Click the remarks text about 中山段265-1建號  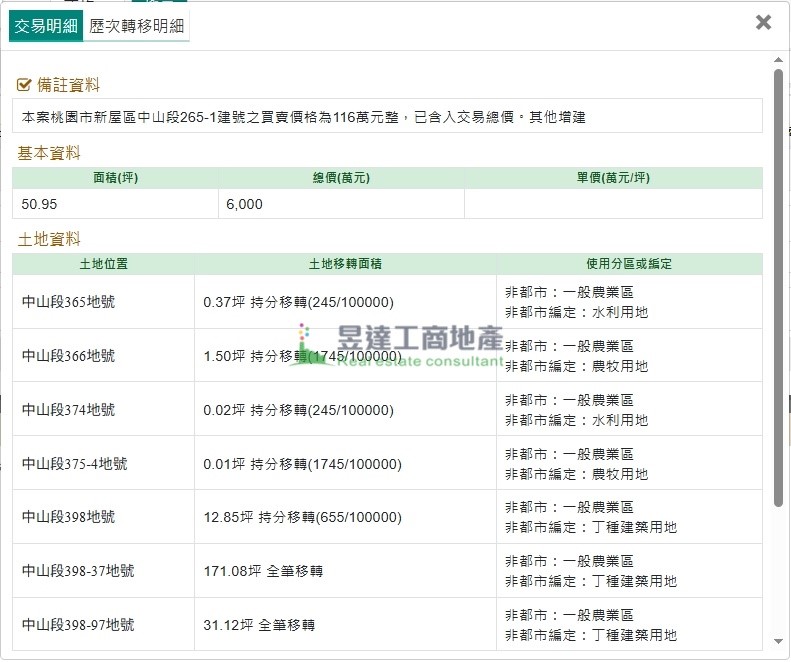point(303,117)
